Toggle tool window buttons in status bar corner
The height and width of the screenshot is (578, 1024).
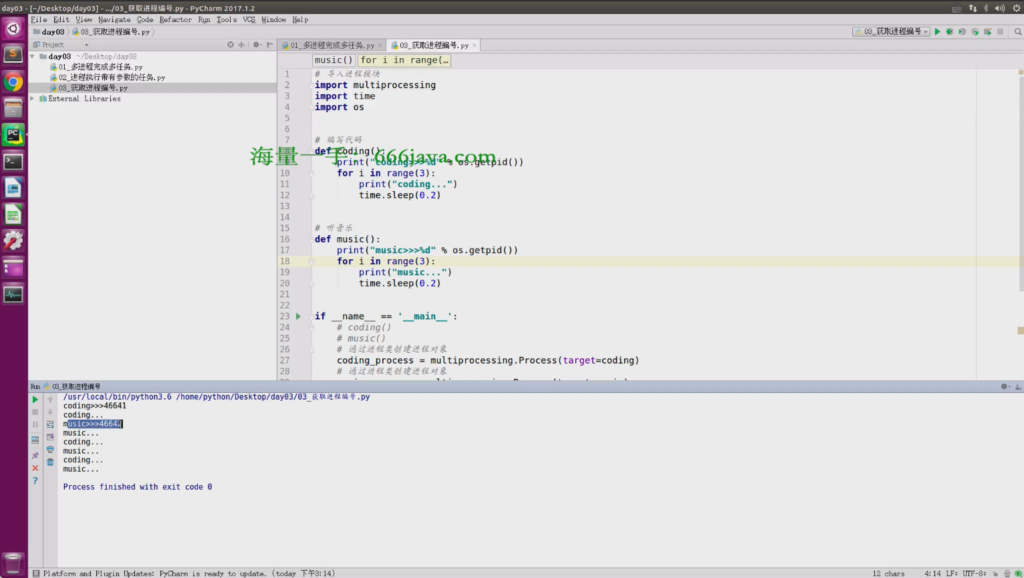[35, 573]
